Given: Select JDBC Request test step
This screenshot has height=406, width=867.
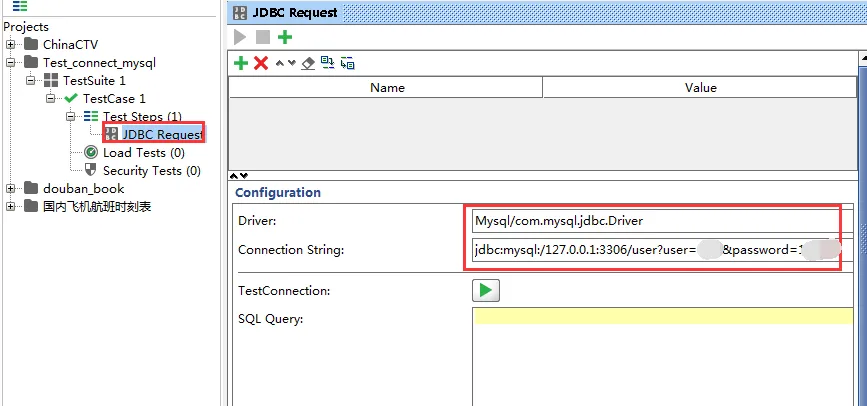Looking at the screenshot, I should tap(161, 134).
